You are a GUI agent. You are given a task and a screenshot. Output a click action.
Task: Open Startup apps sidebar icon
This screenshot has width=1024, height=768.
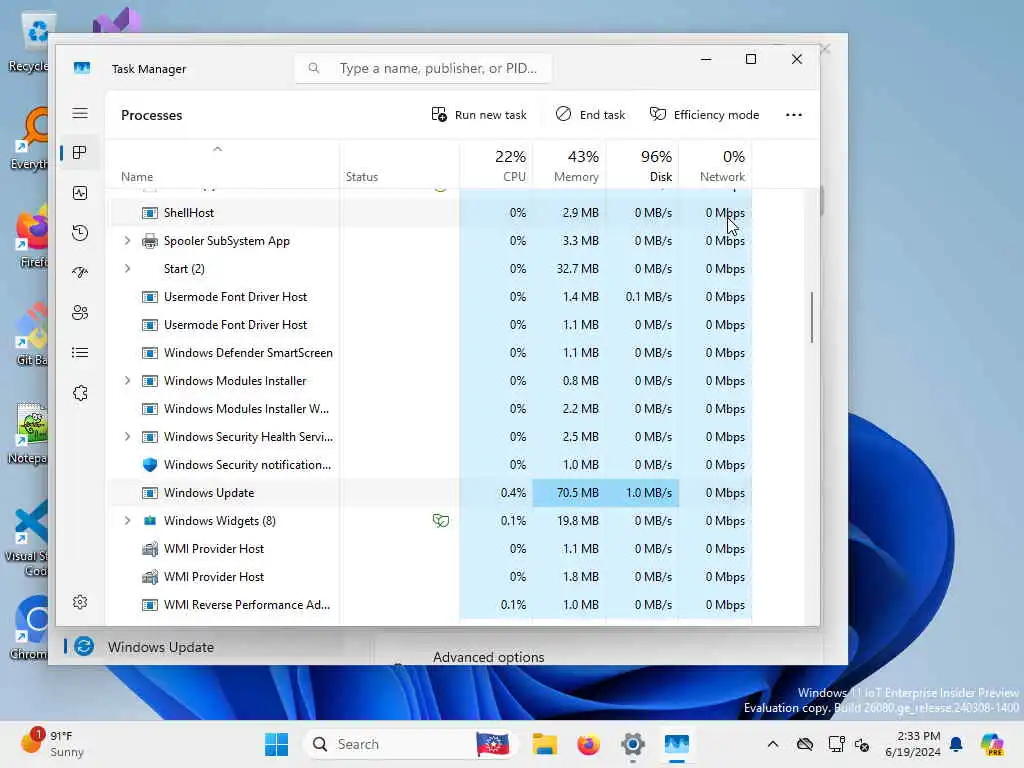[80, 273]
